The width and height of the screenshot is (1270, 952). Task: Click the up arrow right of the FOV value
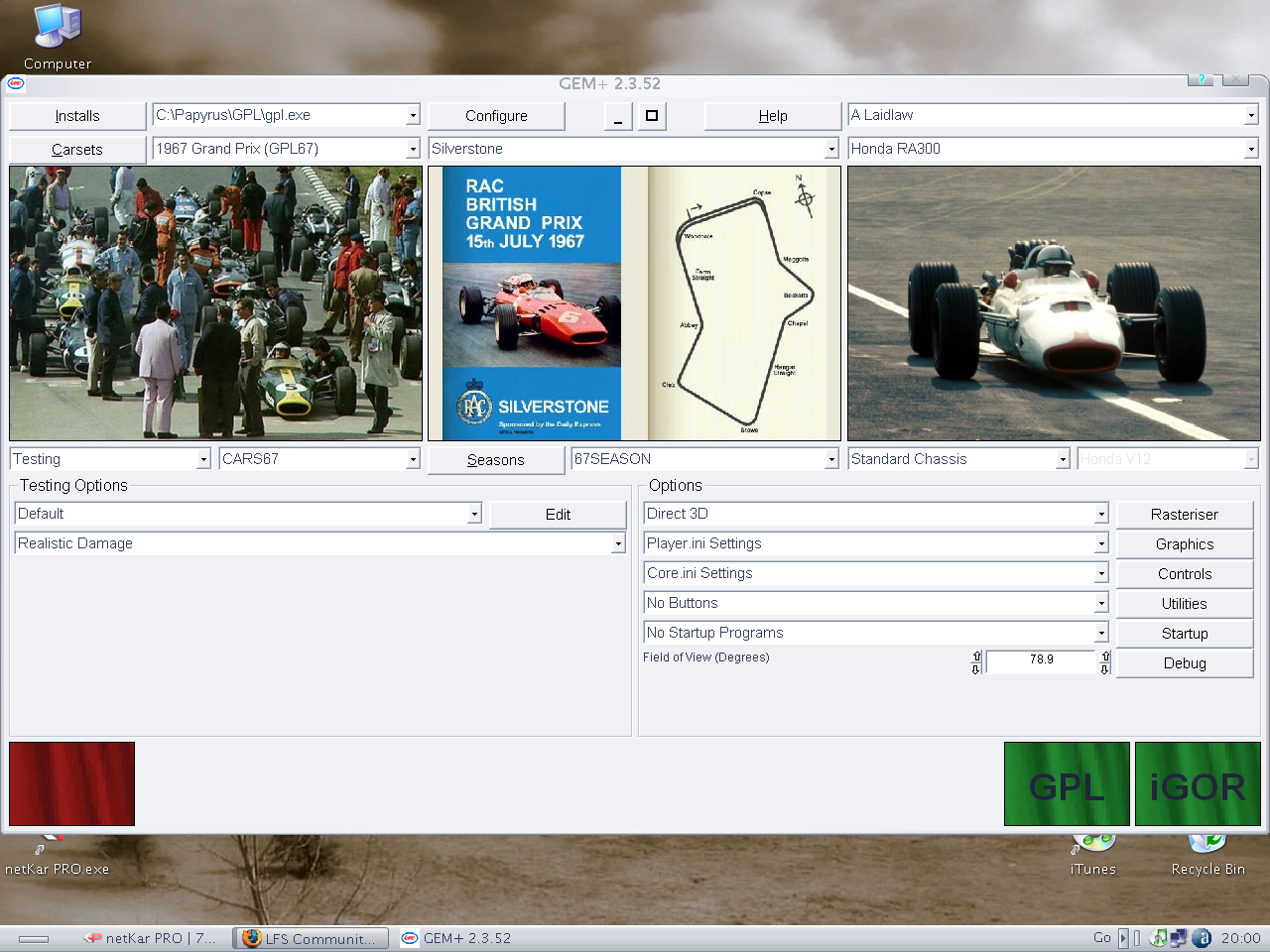[x=1105, y=655]
